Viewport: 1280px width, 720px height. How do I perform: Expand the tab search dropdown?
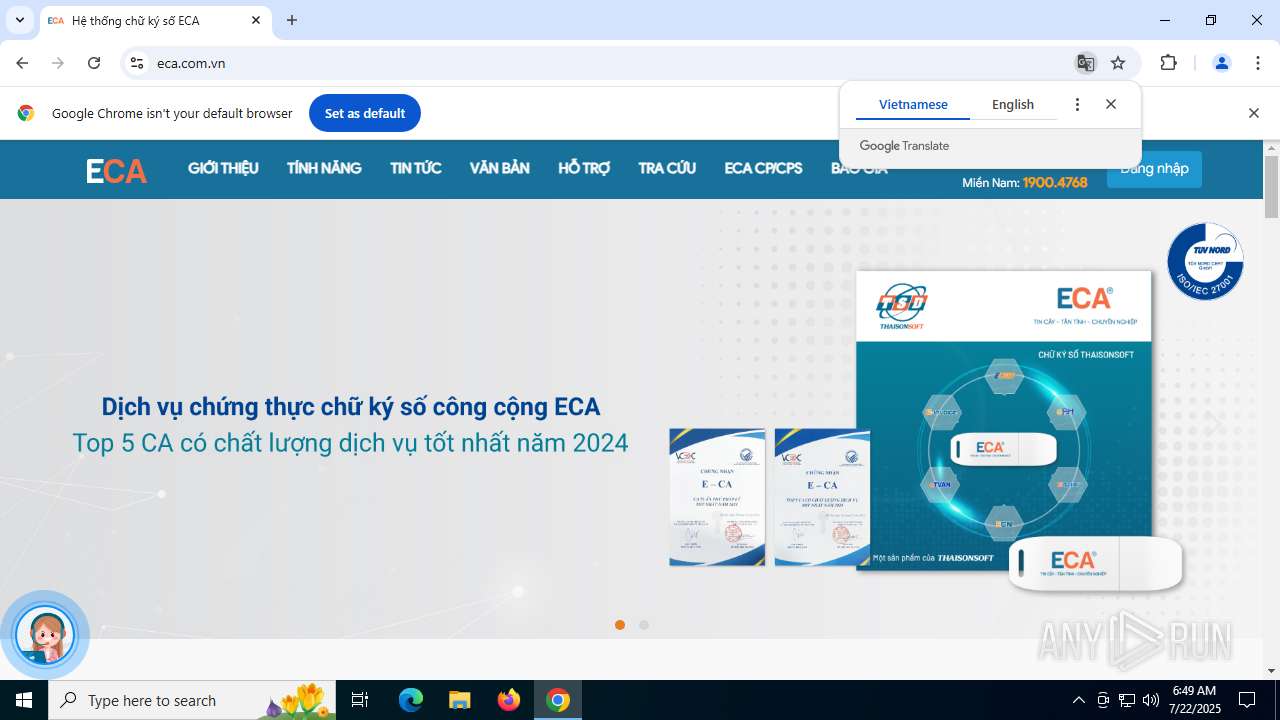click(x=19, y=20)
